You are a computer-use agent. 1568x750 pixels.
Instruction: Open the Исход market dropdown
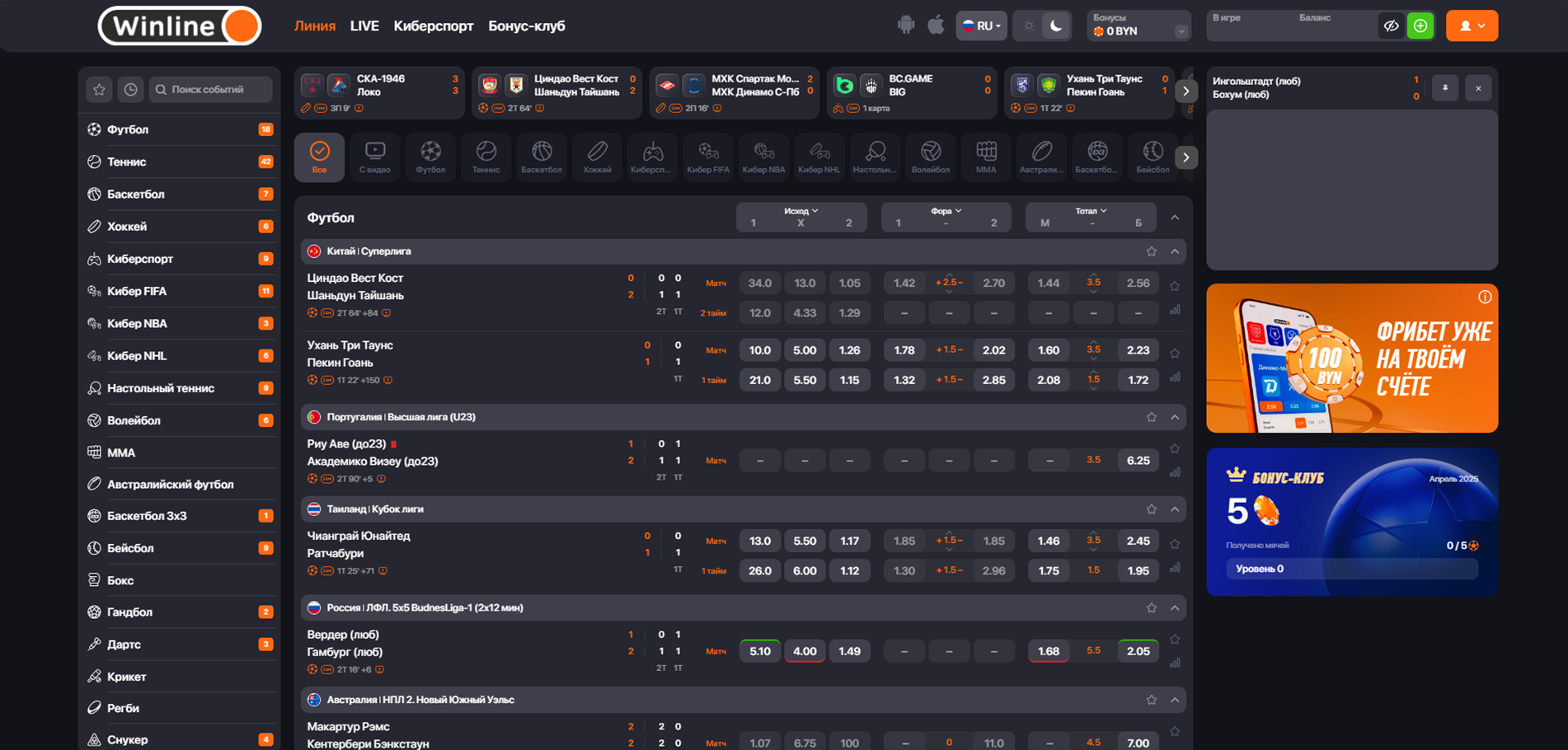tap(800, 211)
